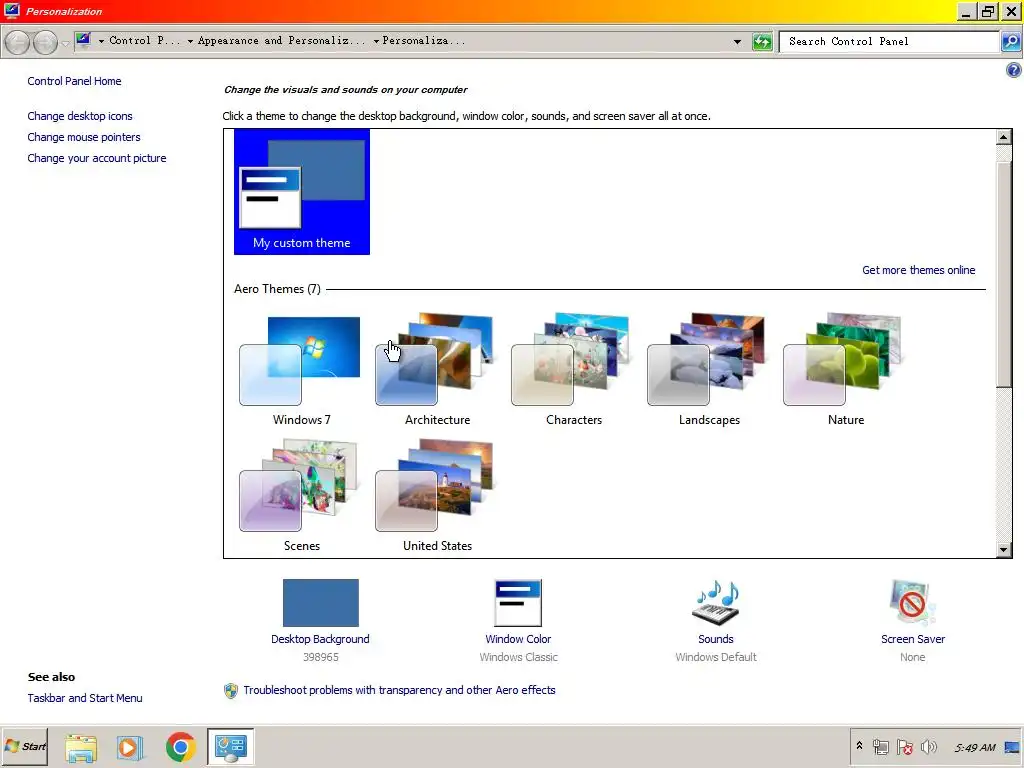Click the theme list scroll down arrow
The image size is (1024, 768).
tap(1004, 550)
